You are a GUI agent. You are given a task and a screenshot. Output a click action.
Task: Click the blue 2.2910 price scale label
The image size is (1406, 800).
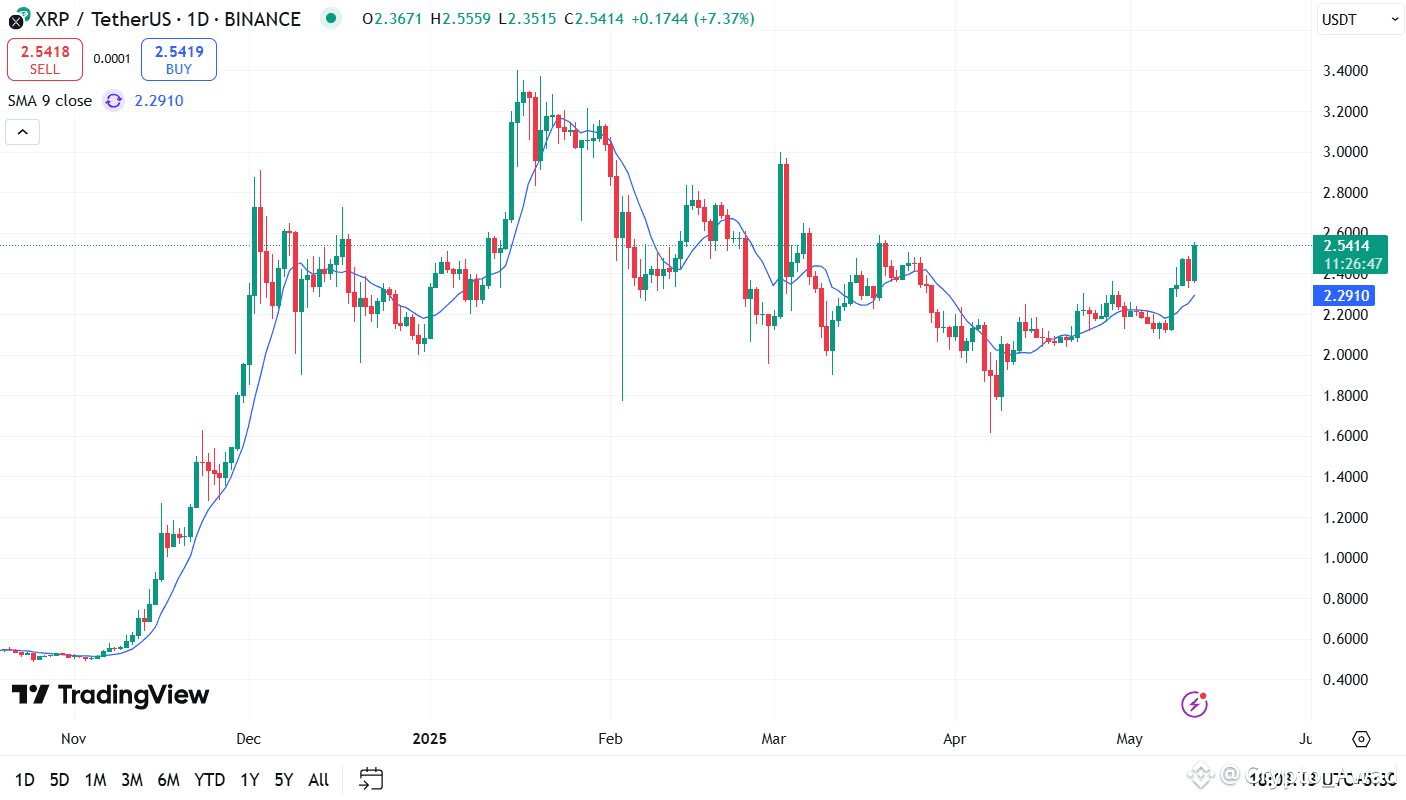pyautogui.click(x=1344, y=294)
